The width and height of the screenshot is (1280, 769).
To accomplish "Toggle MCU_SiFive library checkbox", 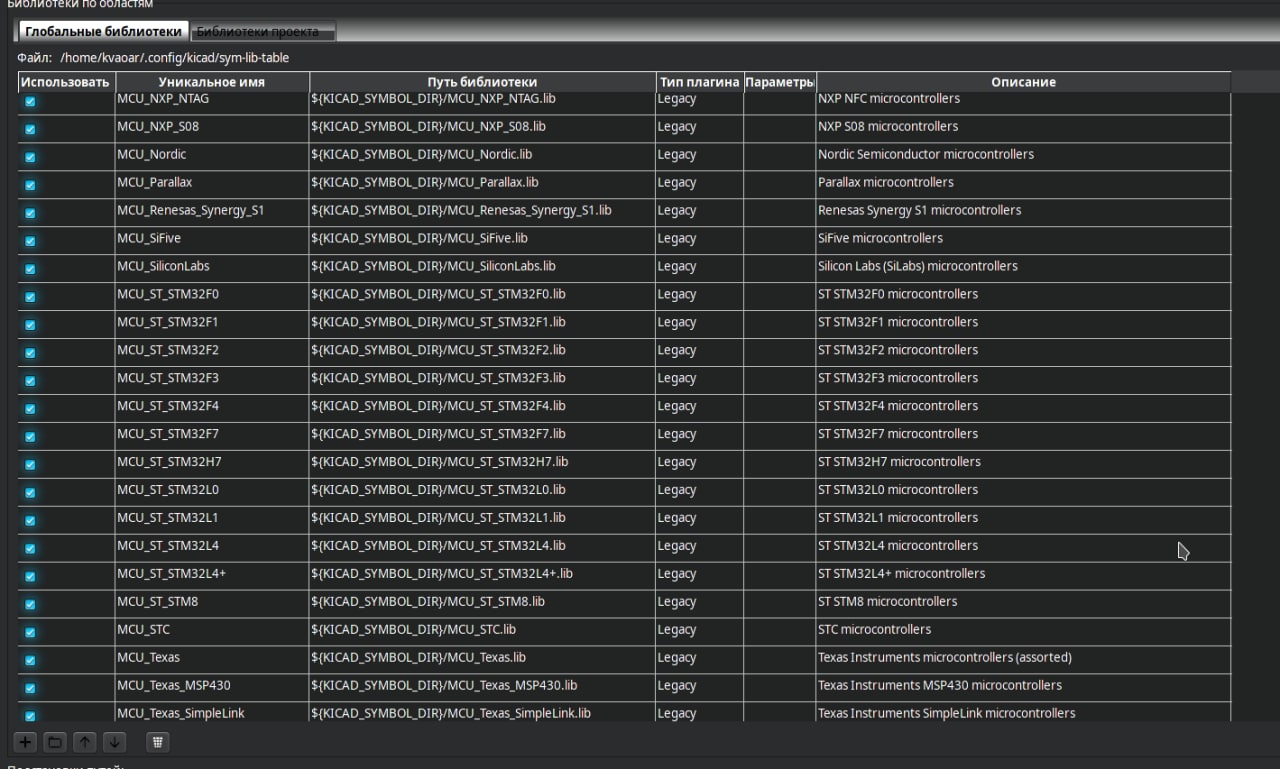I will (x=30, y=241).
